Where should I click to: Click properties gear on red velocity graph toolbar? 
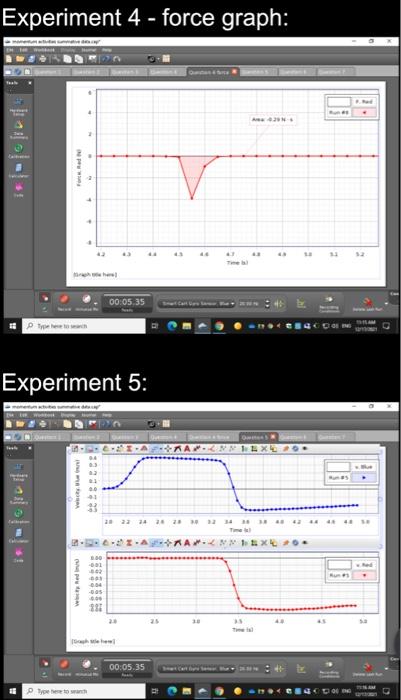click(x=295, y=543)
